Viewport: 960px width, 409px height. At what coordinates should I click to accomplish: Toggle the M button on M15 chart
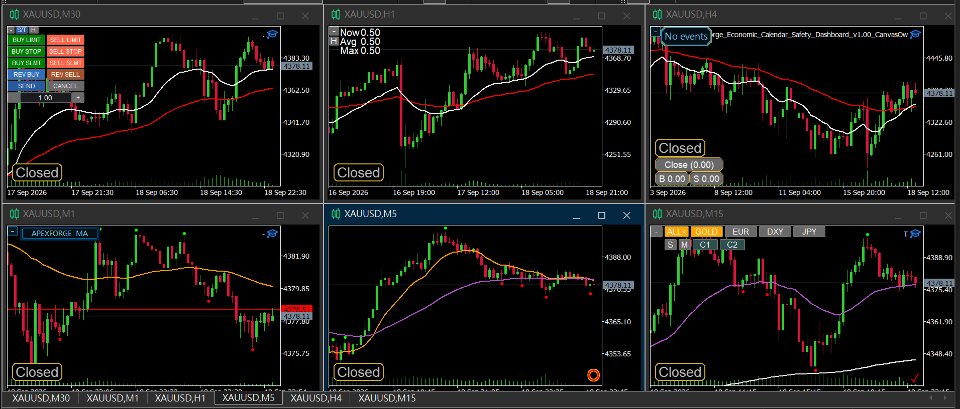[x=684, y=244]
